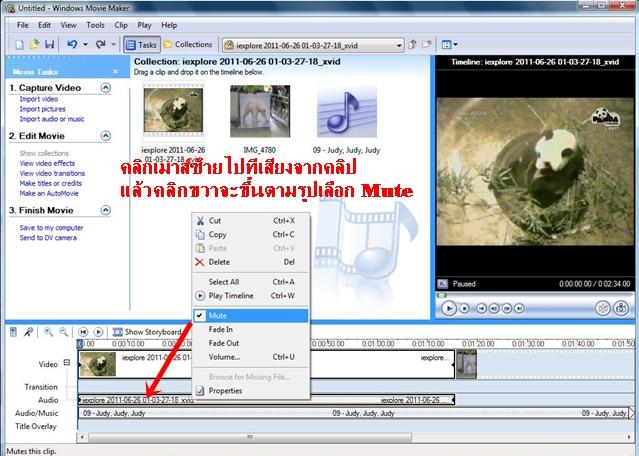Zoom in on the timeline
639x456 pixels.
click(x=48, y=332)
